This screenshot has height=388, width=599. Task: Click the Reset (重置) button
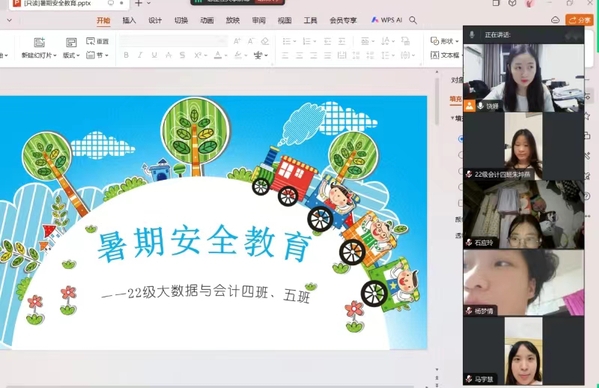click(x=97, y=41)
